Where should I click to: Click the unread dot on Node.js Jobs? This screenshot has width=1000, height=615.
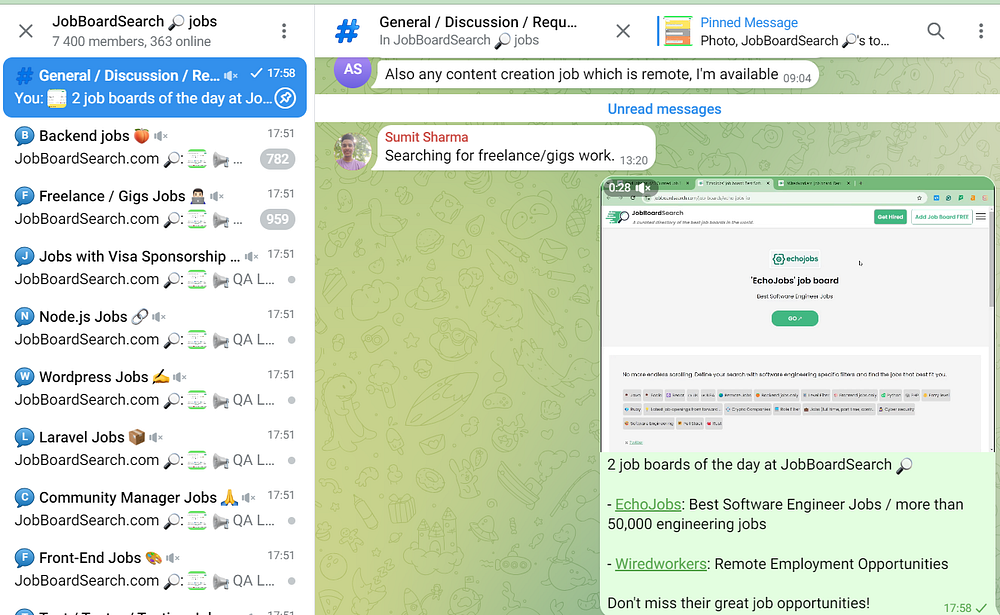pyautogui.click(x=291, y=340)
